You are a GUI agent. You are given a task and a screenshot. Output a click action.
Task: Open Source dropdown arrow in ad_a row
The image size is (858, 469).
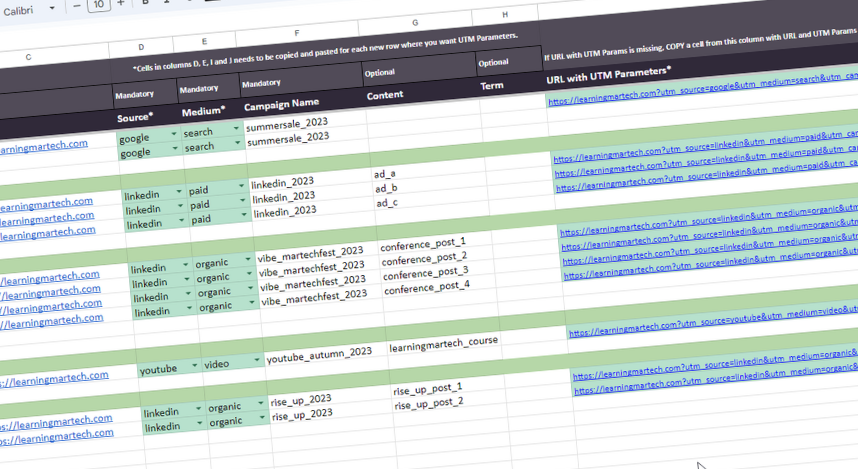click(x=178, y=192)
